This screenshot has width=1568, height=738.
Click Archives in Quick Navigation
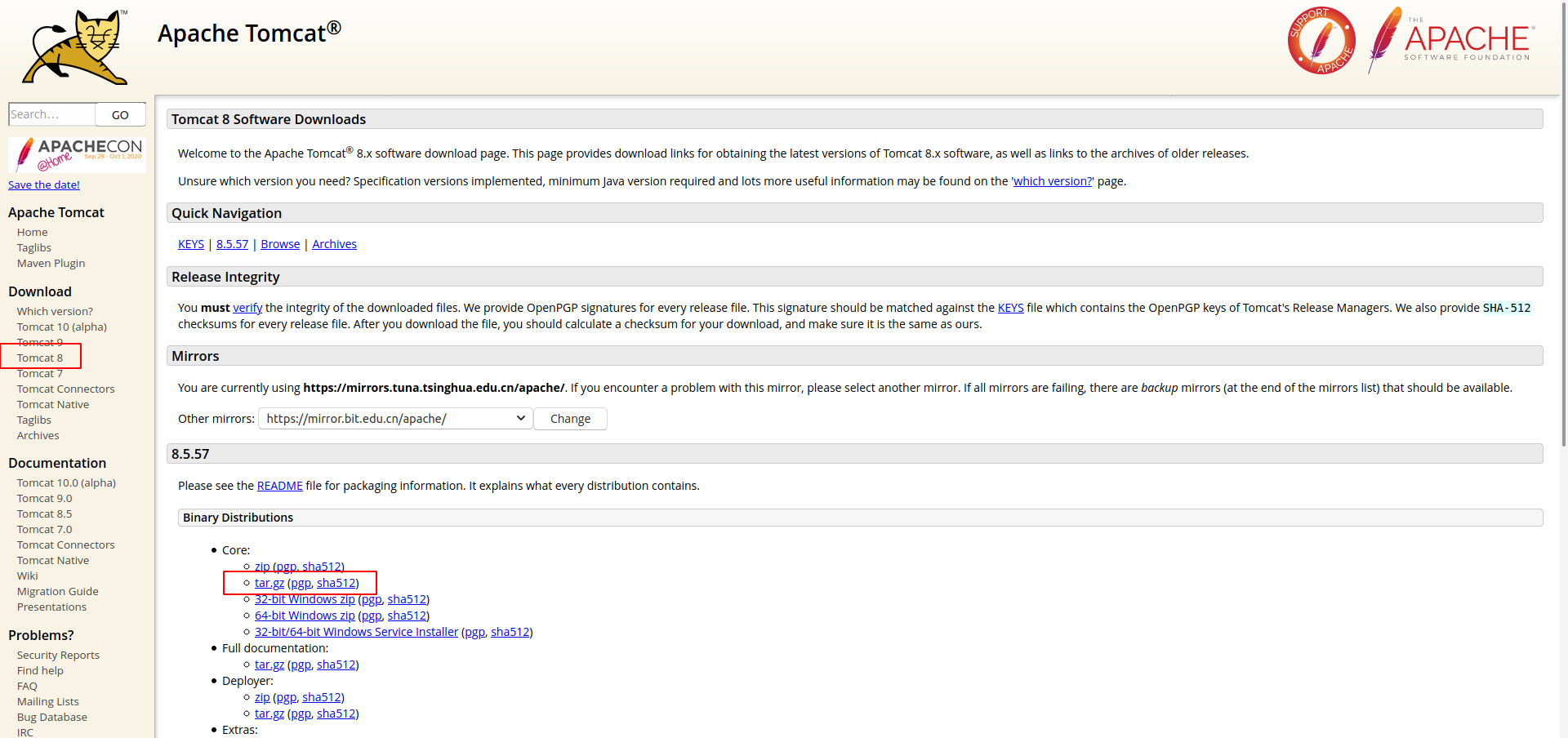pyautogui.click(x=334, y=244)
